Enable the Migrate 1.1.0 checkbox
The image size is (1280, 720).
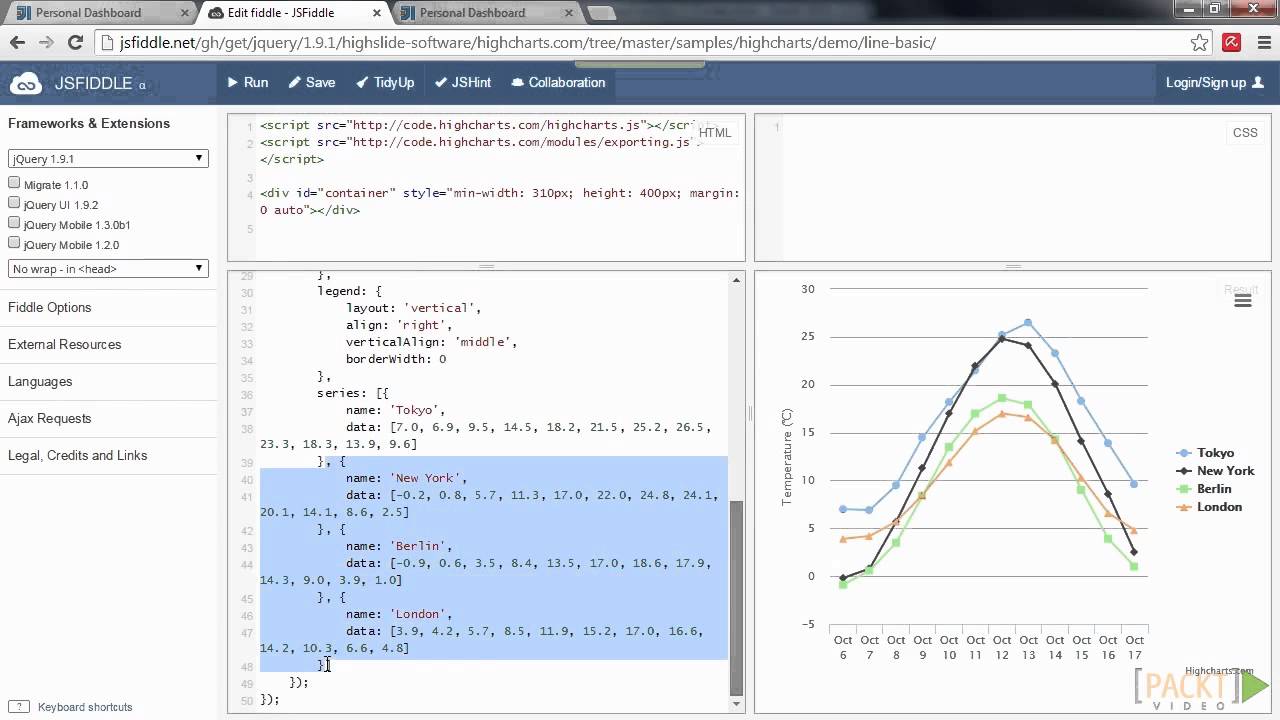click(14, 183)
